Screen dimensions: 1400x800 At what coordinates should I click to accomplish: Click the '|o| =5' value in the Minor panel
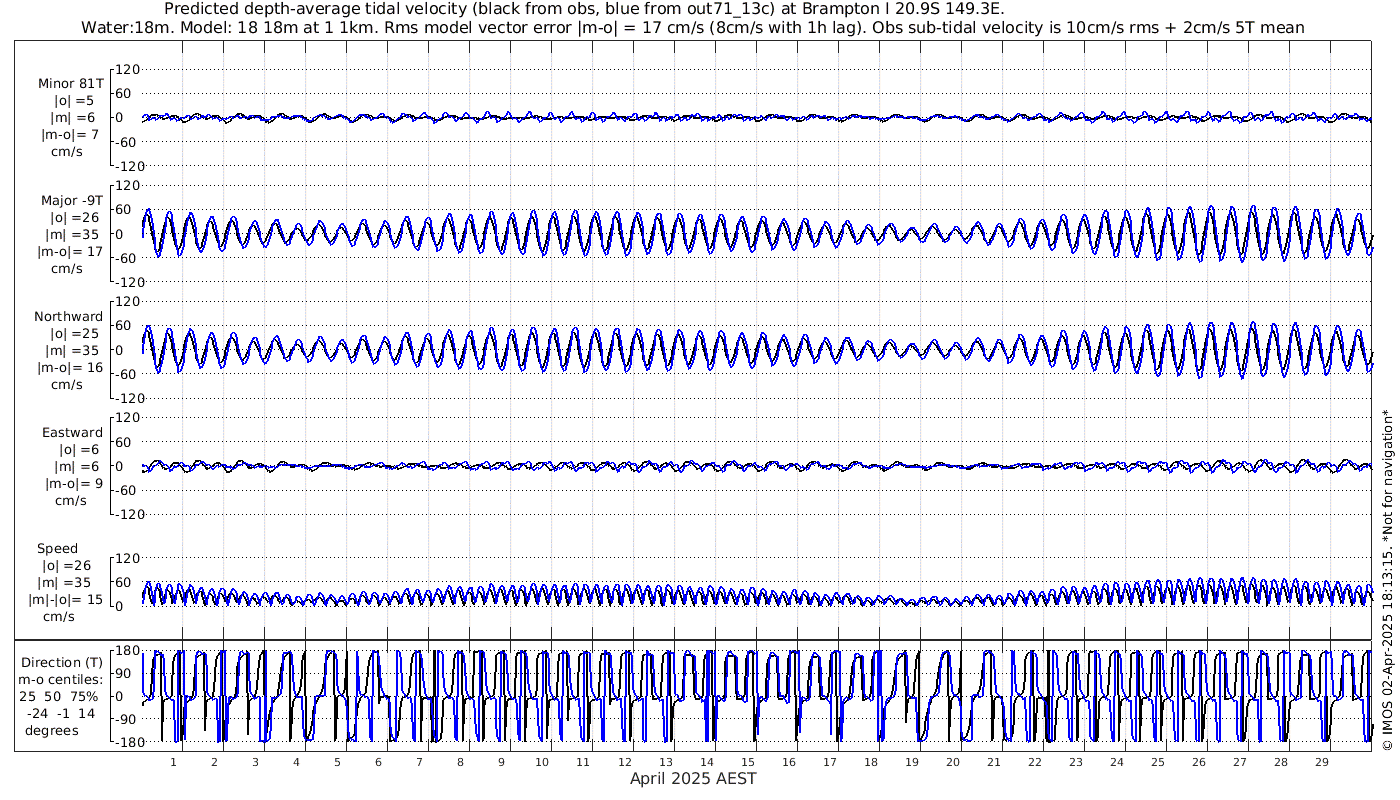74,100
